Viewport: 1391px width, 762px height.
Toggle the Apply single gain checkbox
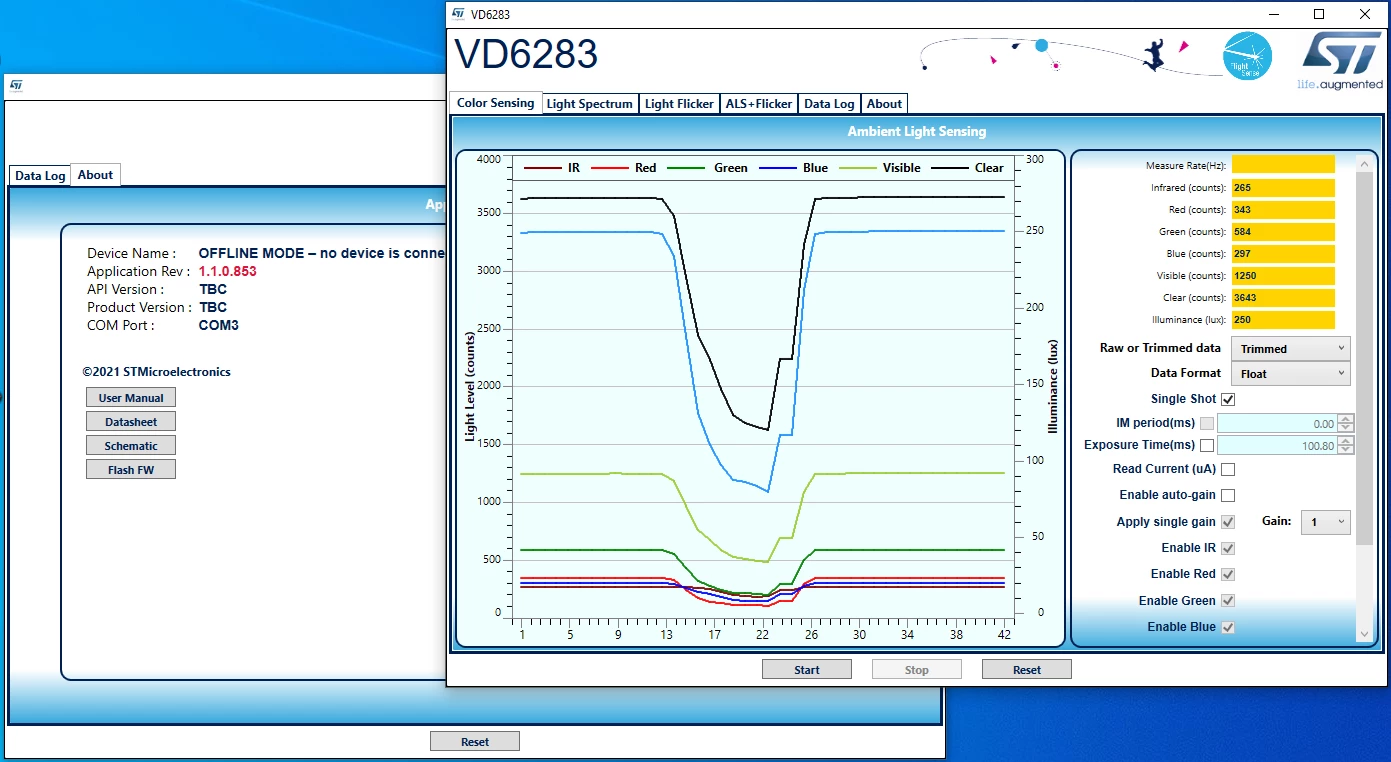(x=1228, y=522)
